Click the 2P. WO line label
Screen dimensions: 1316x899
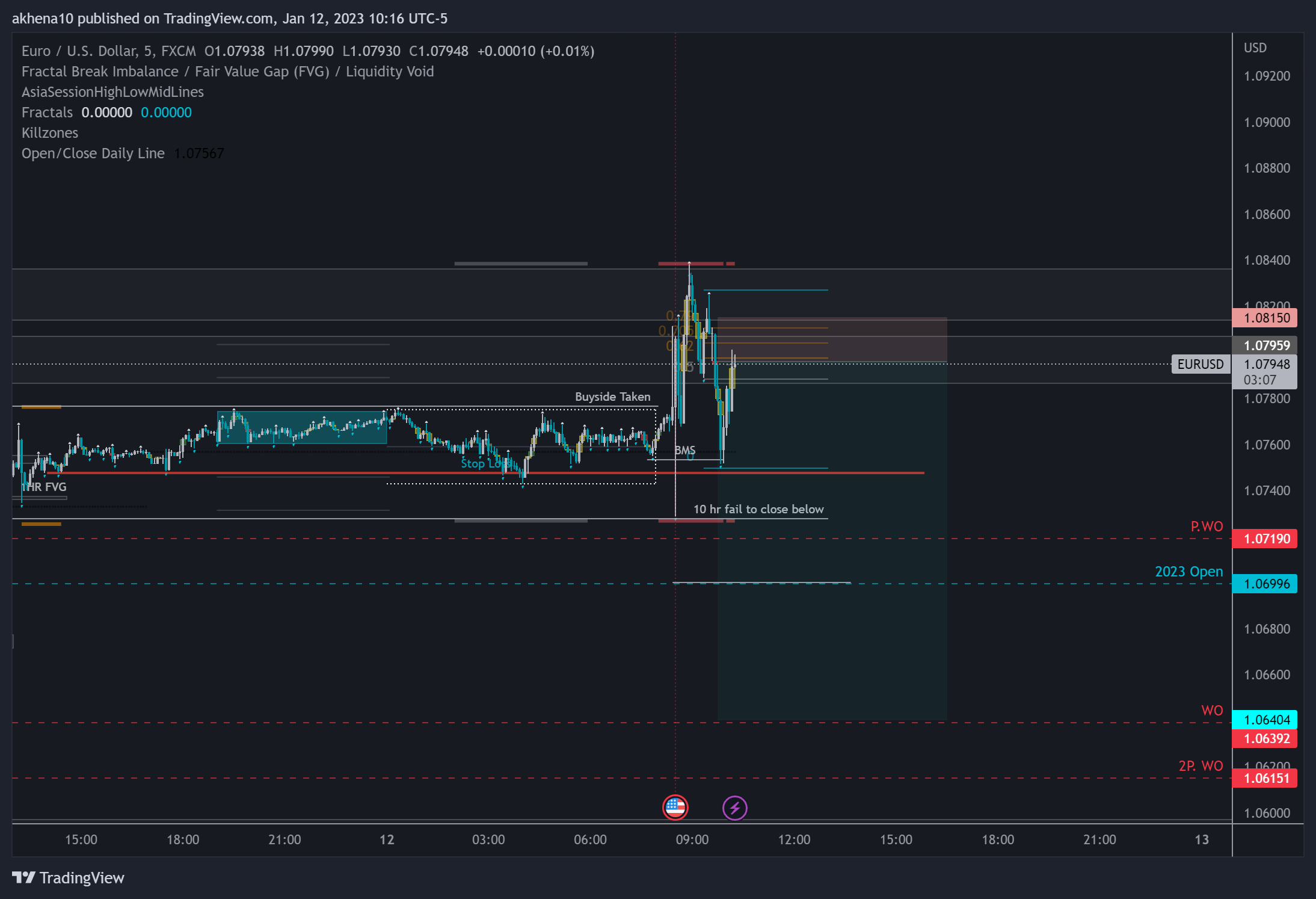pyautogui.click(x=1201, y=766)
